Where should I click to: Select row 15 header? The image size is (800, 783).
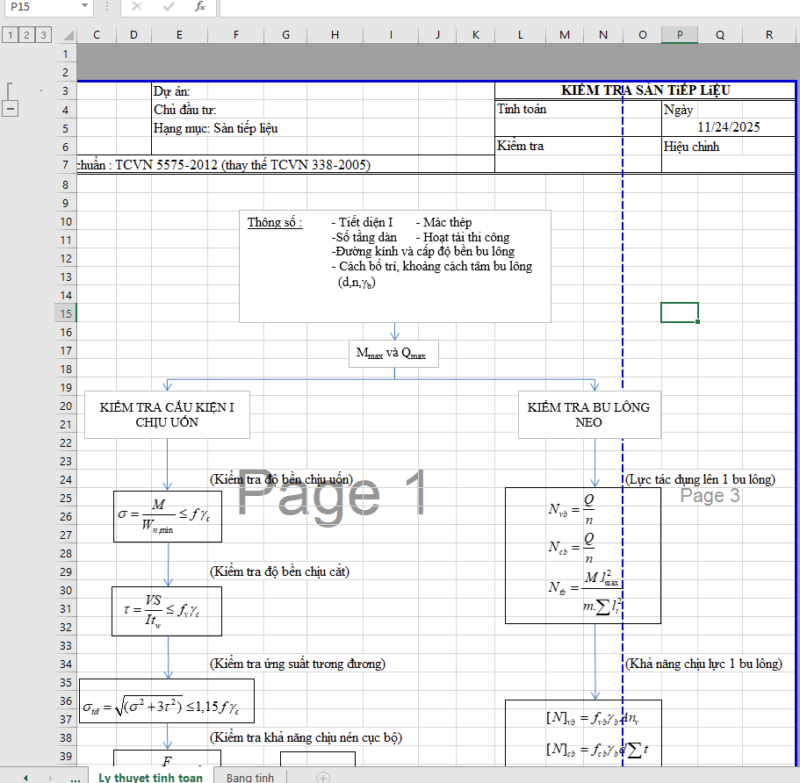point(67,313)
